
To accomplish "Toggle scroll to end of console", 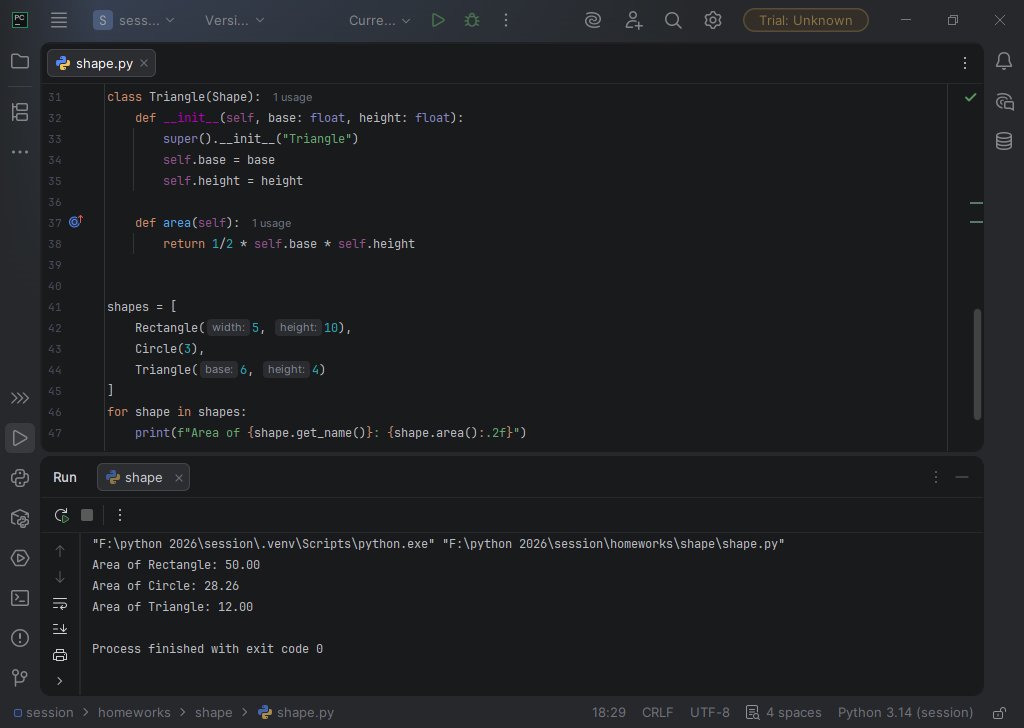I will (59, 629).
